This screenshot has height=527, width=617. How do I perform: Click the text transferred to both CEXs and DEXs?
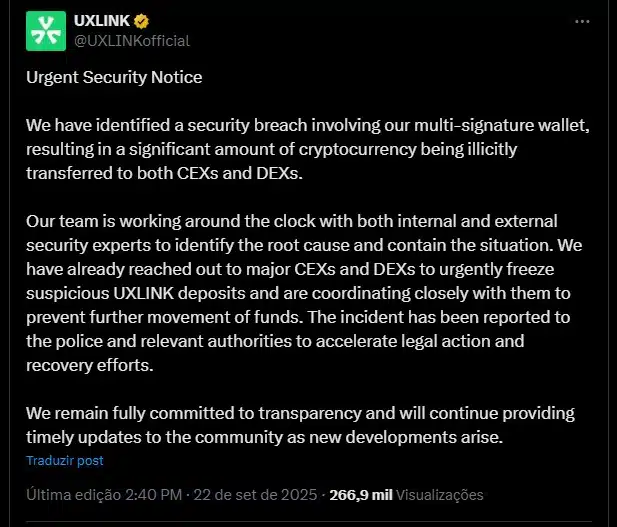(x=164, y=173)
